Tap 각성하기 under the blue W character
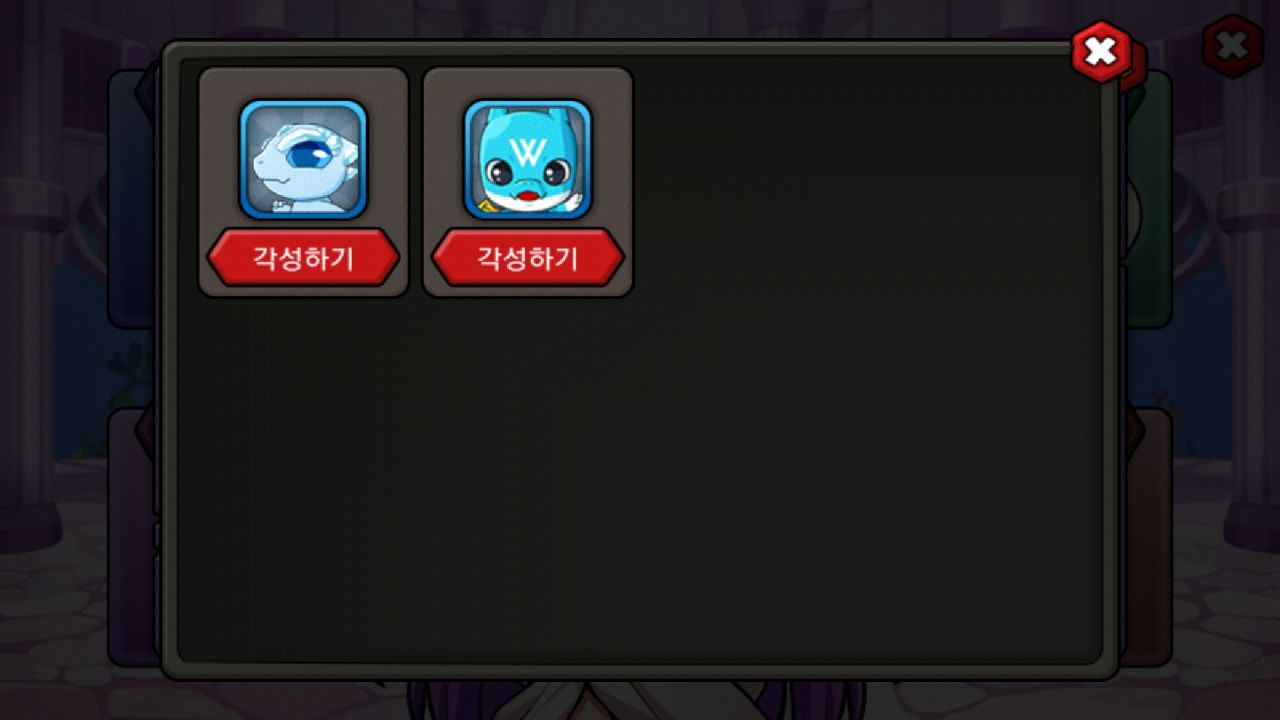This screenshot has width=1280, height=720. click(x=527, y=258)
